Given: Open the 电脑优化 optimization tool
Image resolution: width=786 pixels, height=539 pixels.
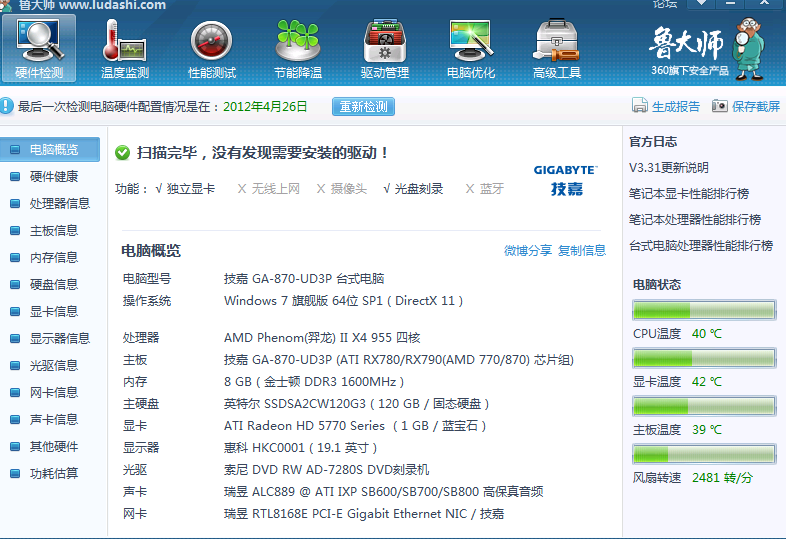Looking at the screenshot, I should [471, 49].
